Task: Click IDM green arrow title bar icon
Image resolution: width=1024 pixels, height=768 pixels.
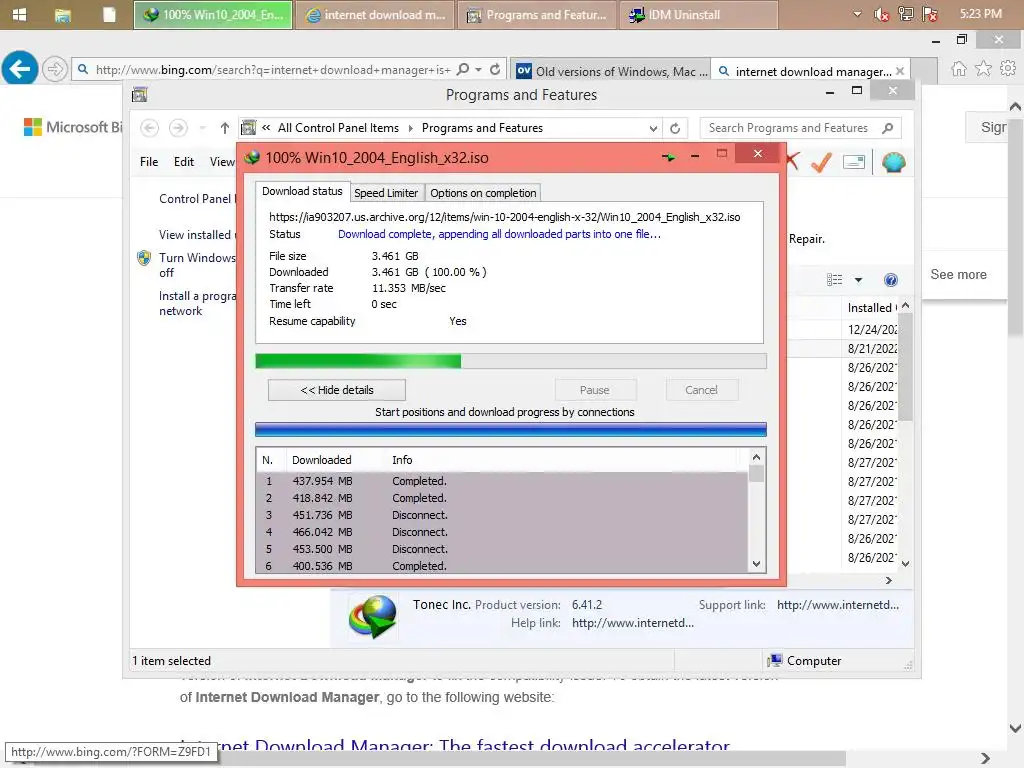Action: coord(669,157)
